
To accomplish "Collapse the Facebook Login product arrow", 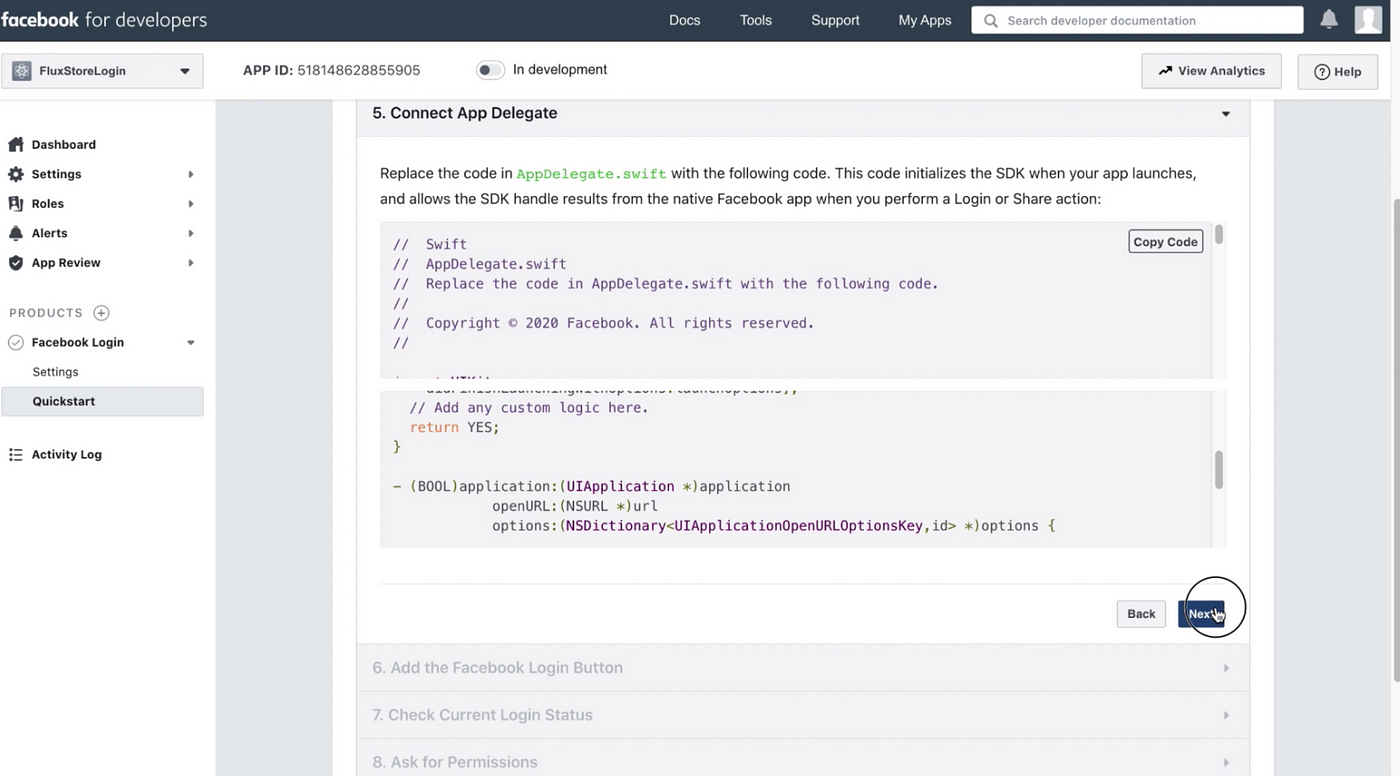I will tap(190, 343).
